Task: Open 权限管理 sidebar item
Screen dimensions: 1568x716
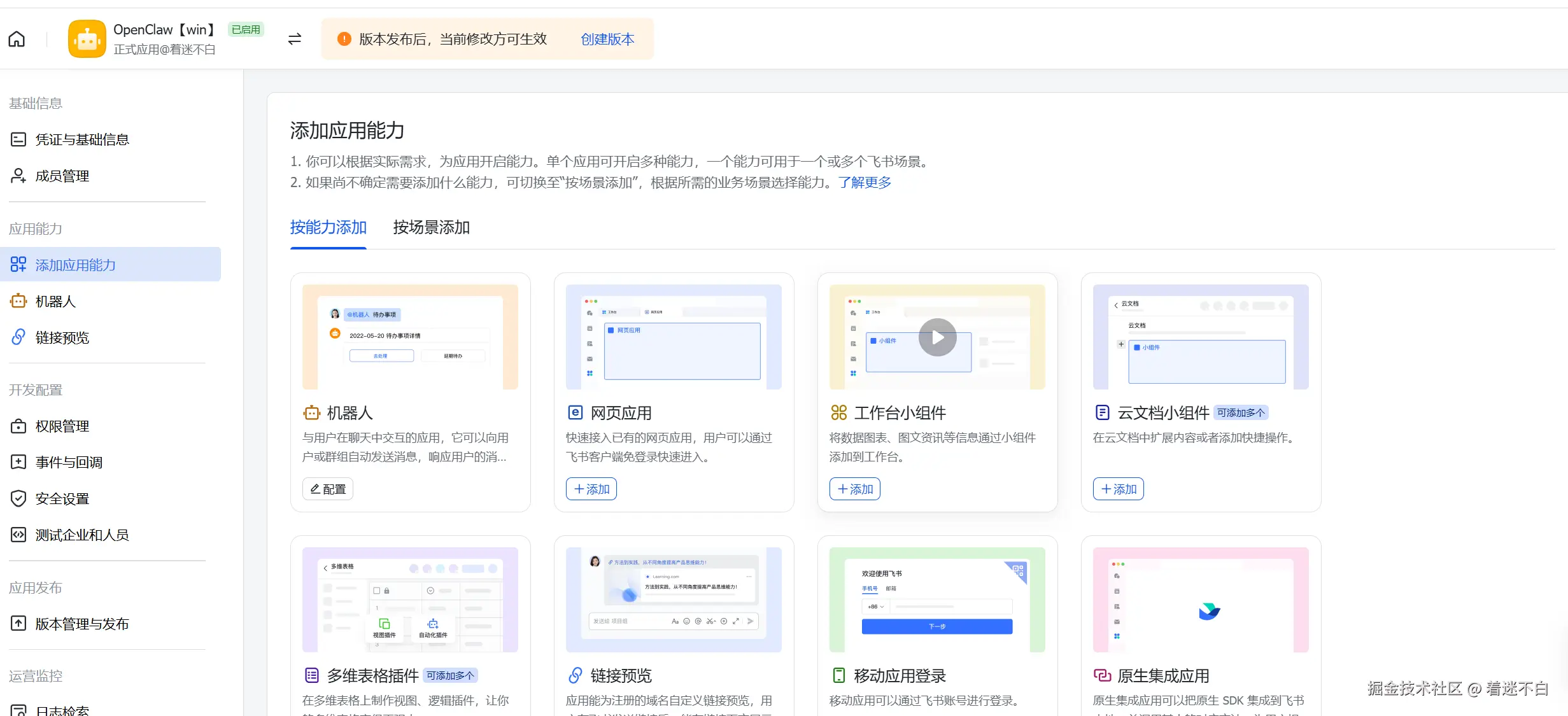Action: [x=62, y=426]
